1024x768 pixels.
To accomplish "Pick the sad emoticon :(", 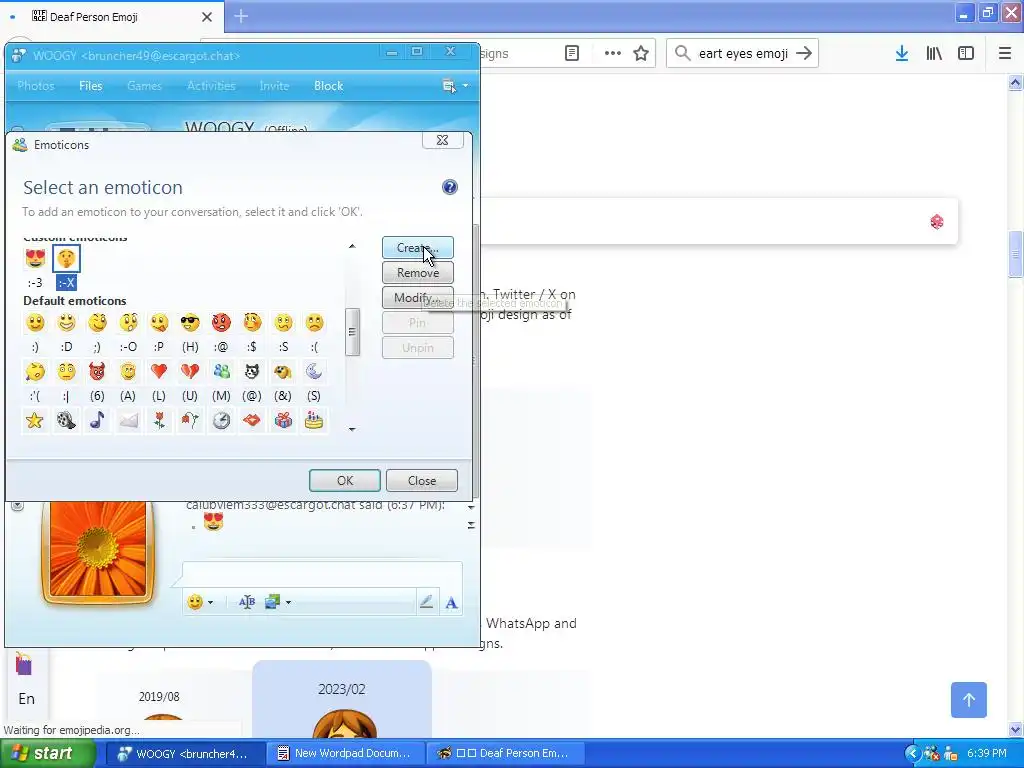I will [314, 323].
